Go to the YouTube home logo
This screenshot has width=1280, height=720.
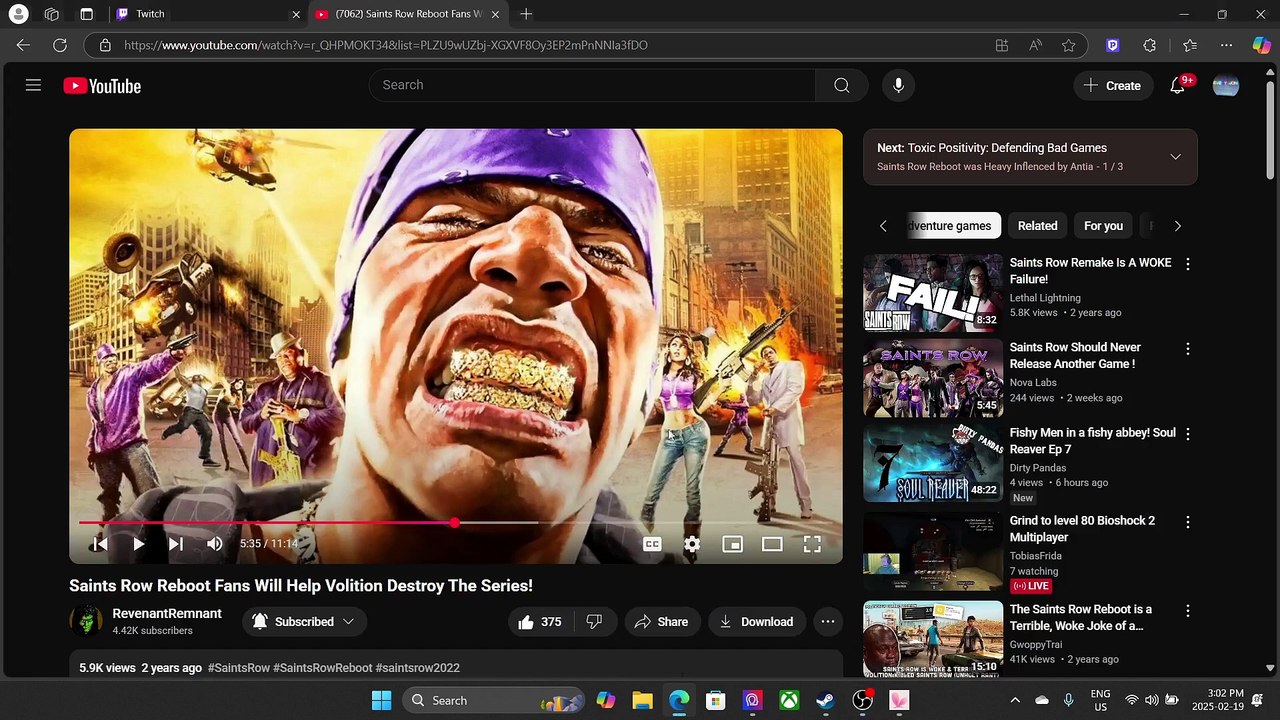click(x=102, y=86)
